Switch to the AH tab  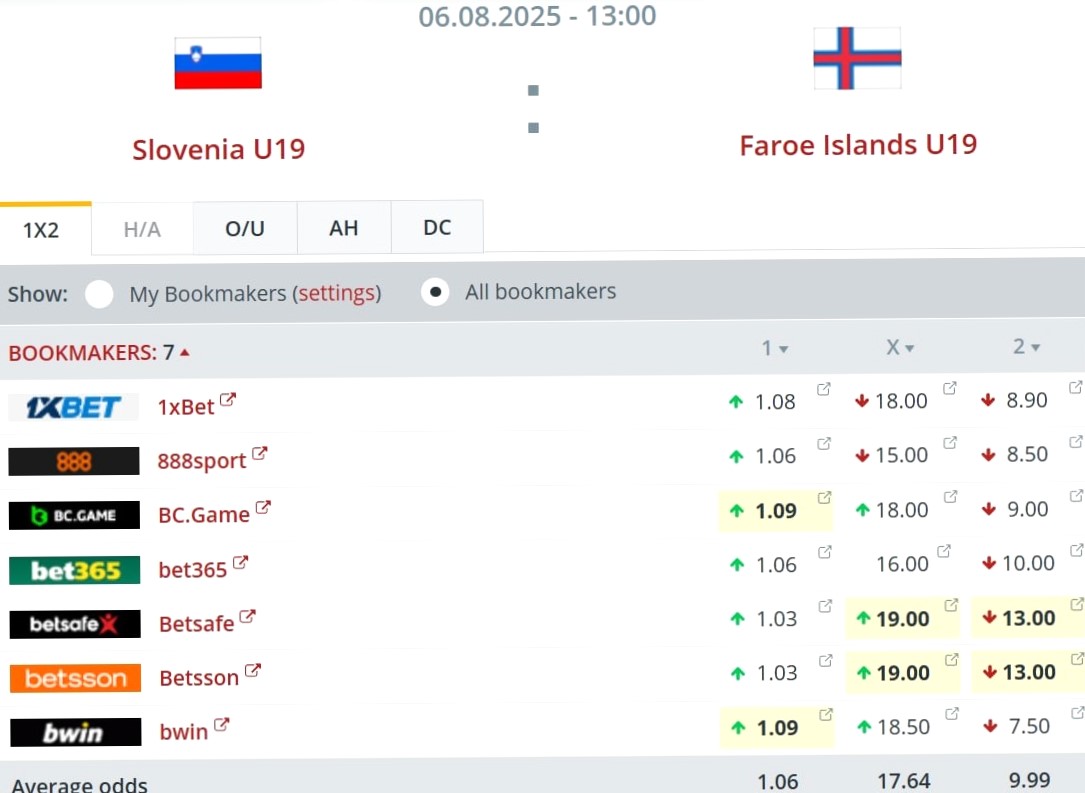(x=344, y=228)
